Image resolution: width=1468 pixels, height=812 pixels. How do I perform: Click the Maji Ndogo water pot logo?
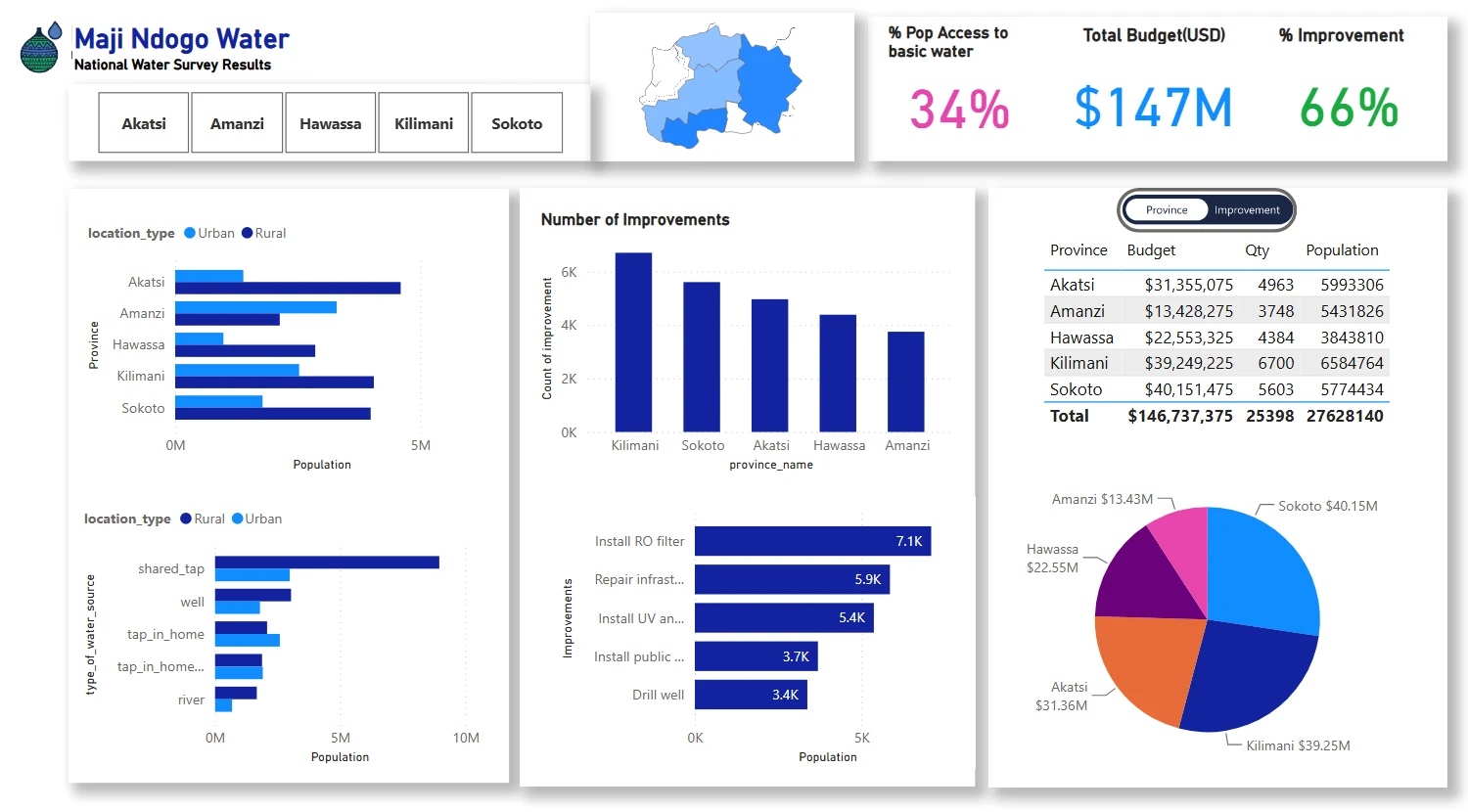tap(40, 48)
